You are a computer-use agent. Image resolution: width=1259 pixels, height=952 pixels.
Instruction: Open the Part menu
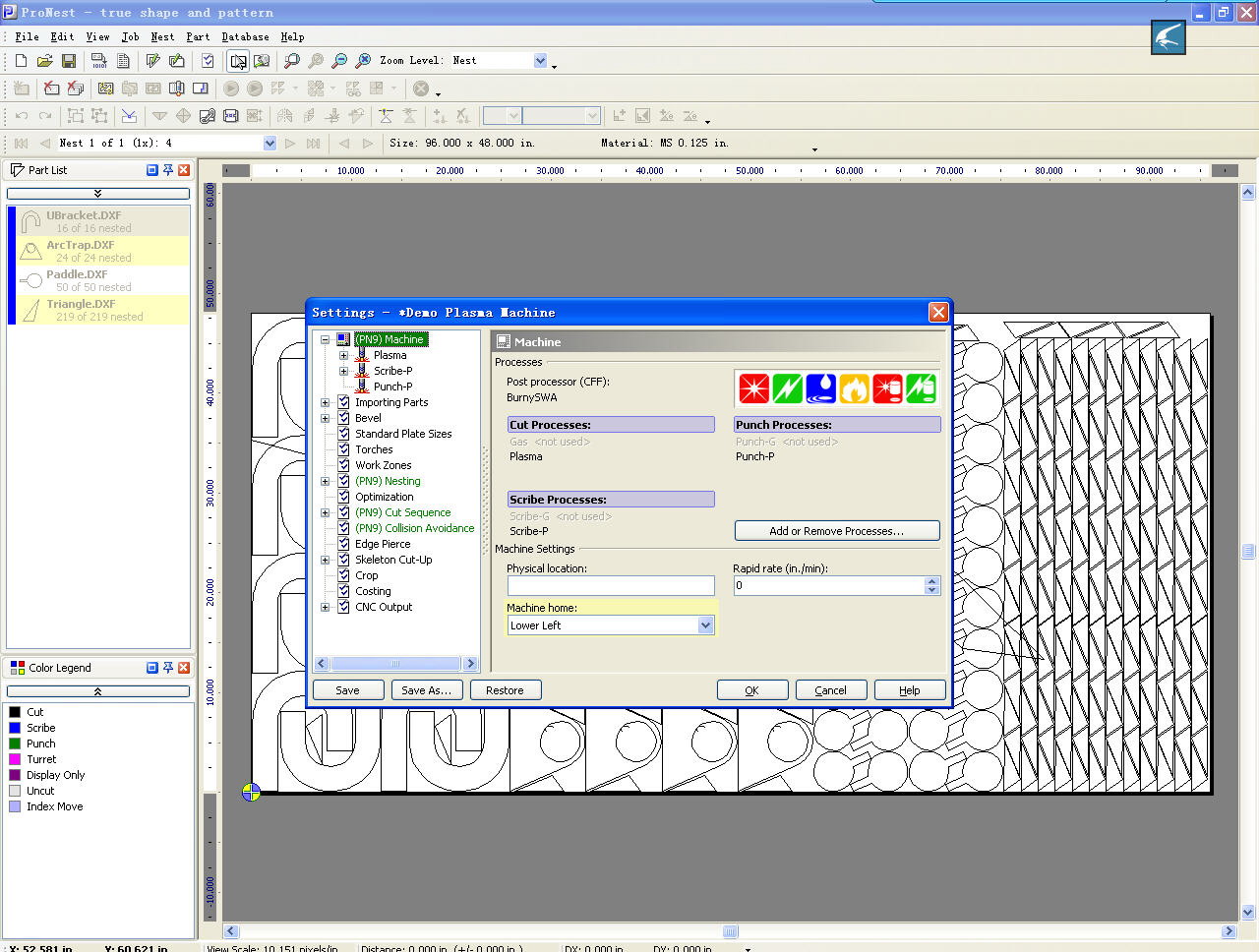[198, 36]
